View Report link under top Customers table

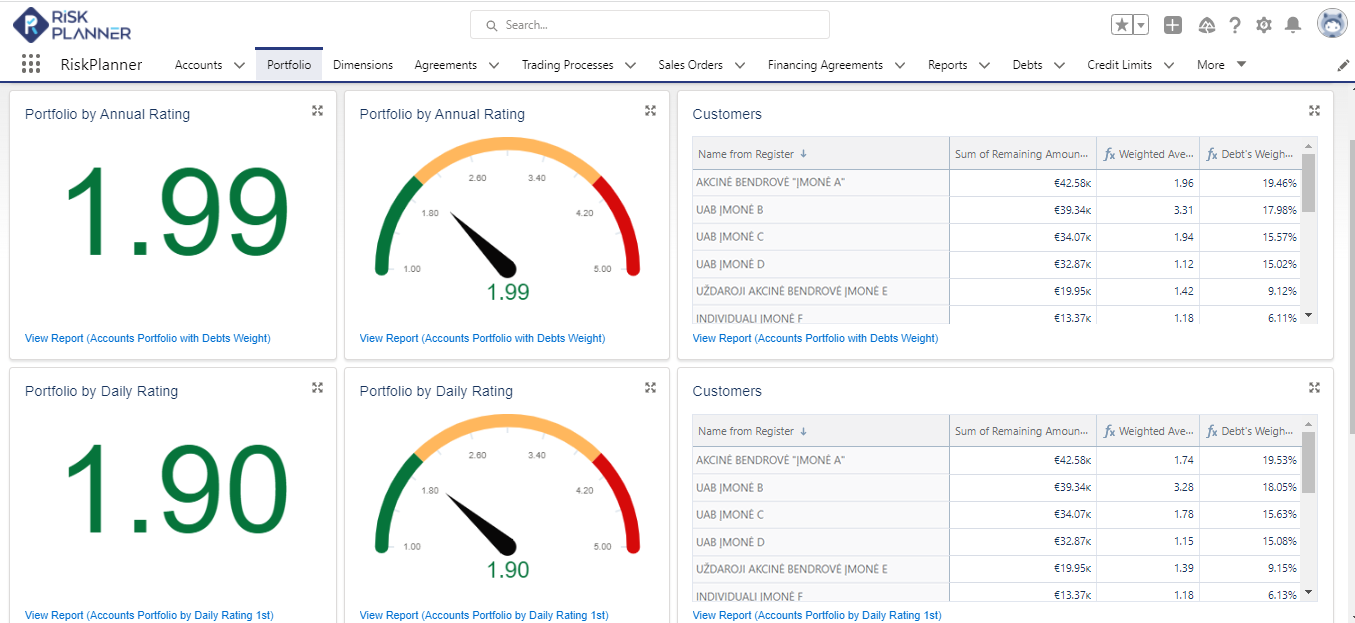point(815,338)
